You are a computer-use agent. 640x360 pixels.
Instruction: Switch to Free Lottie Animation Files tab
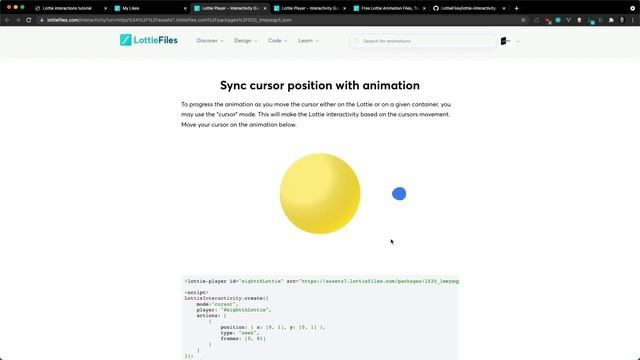pos(390,8)
